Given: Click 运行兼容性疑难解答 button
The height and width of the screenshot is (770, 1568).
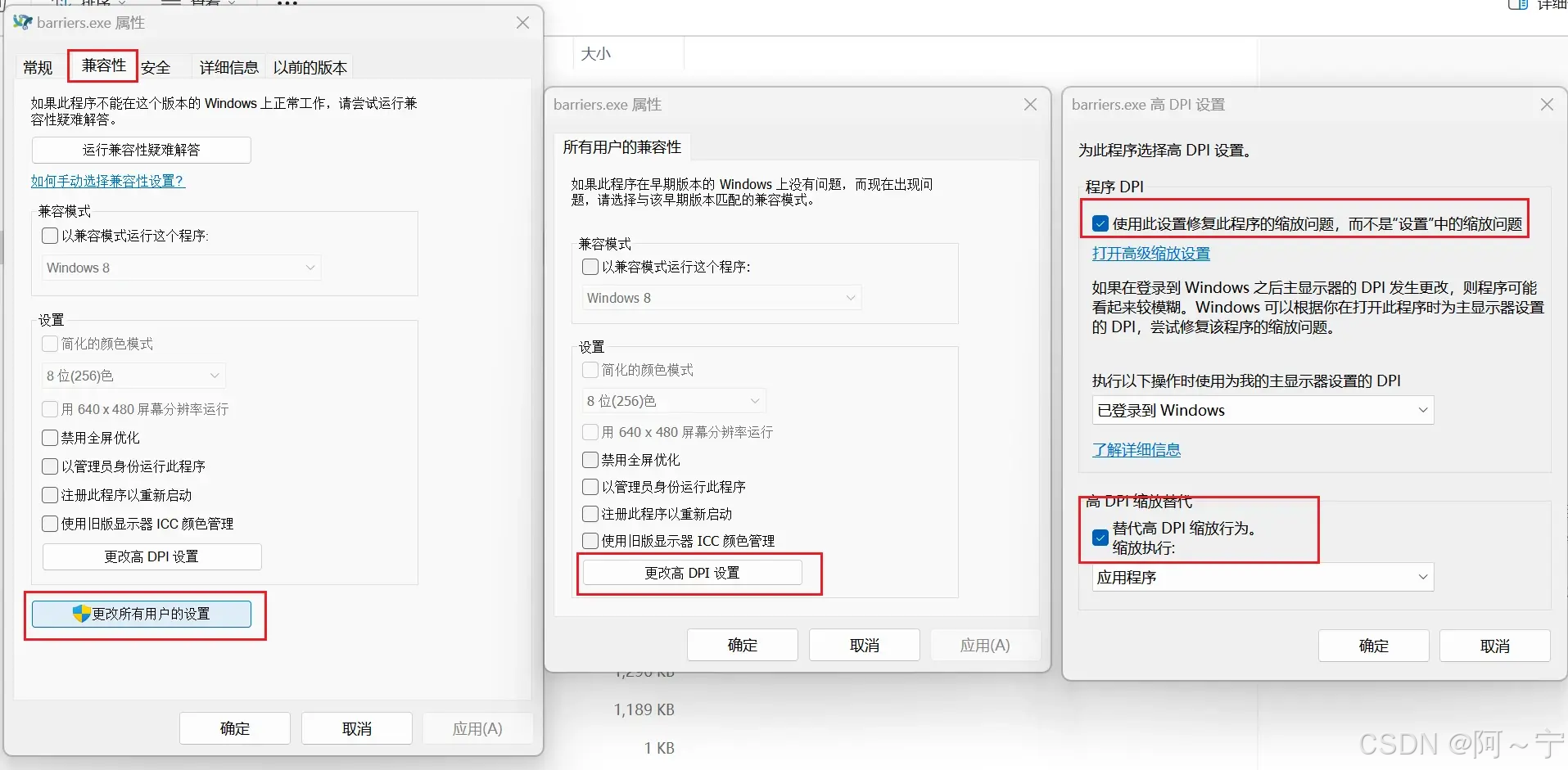Looking at the screenshot, I should [x=142, y=150].
